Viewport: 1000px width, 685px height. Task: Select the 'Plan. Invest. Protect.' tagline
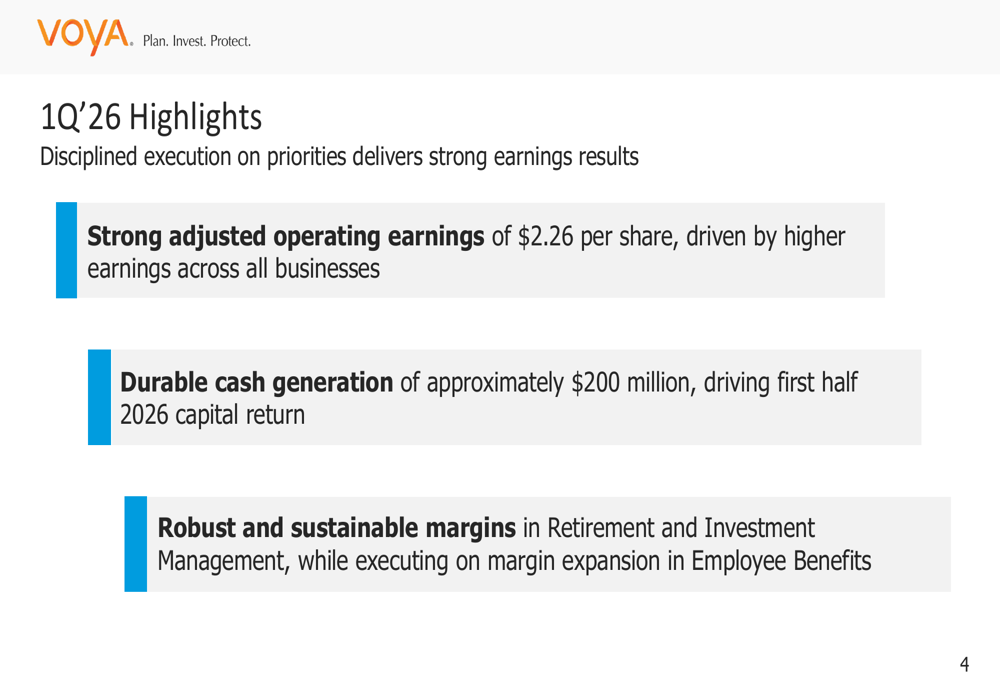(x=197, y=41)
